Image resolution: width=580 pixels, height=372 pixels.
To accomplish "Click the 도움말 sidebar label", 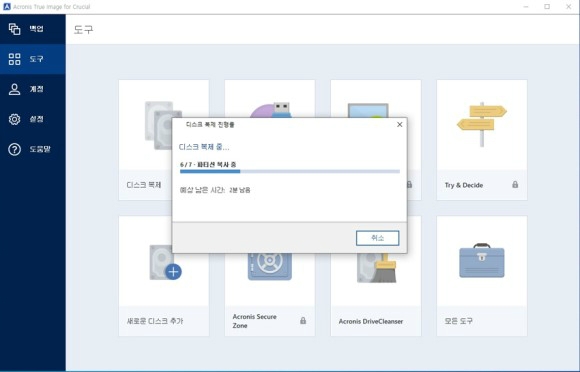I will 40,149.
